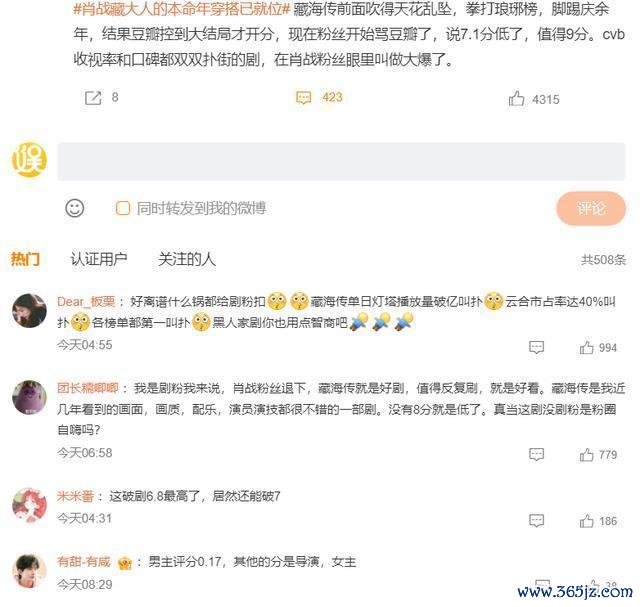Viewport: 640px width, 607px height.
Task: Open Dear_板栗's username profile link
Action: point(86,302)
